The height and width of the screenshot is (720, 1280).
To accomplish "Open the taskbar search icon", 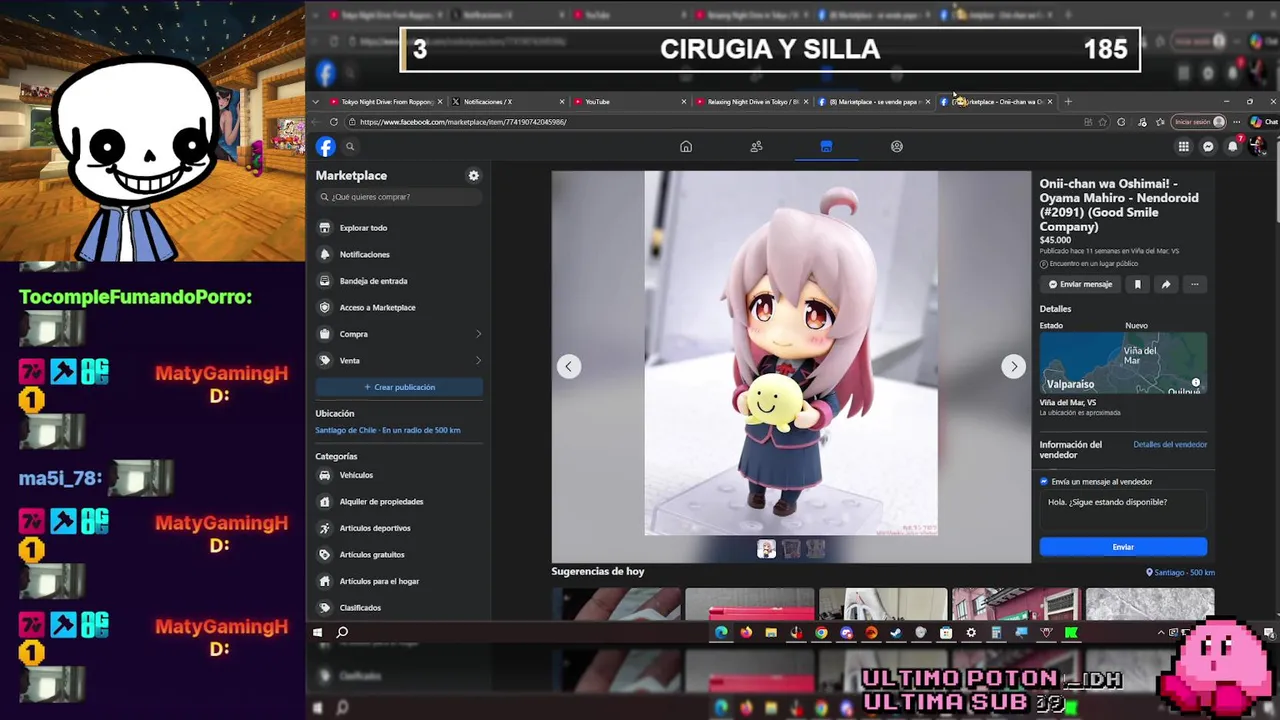I will tap(342, 632).
